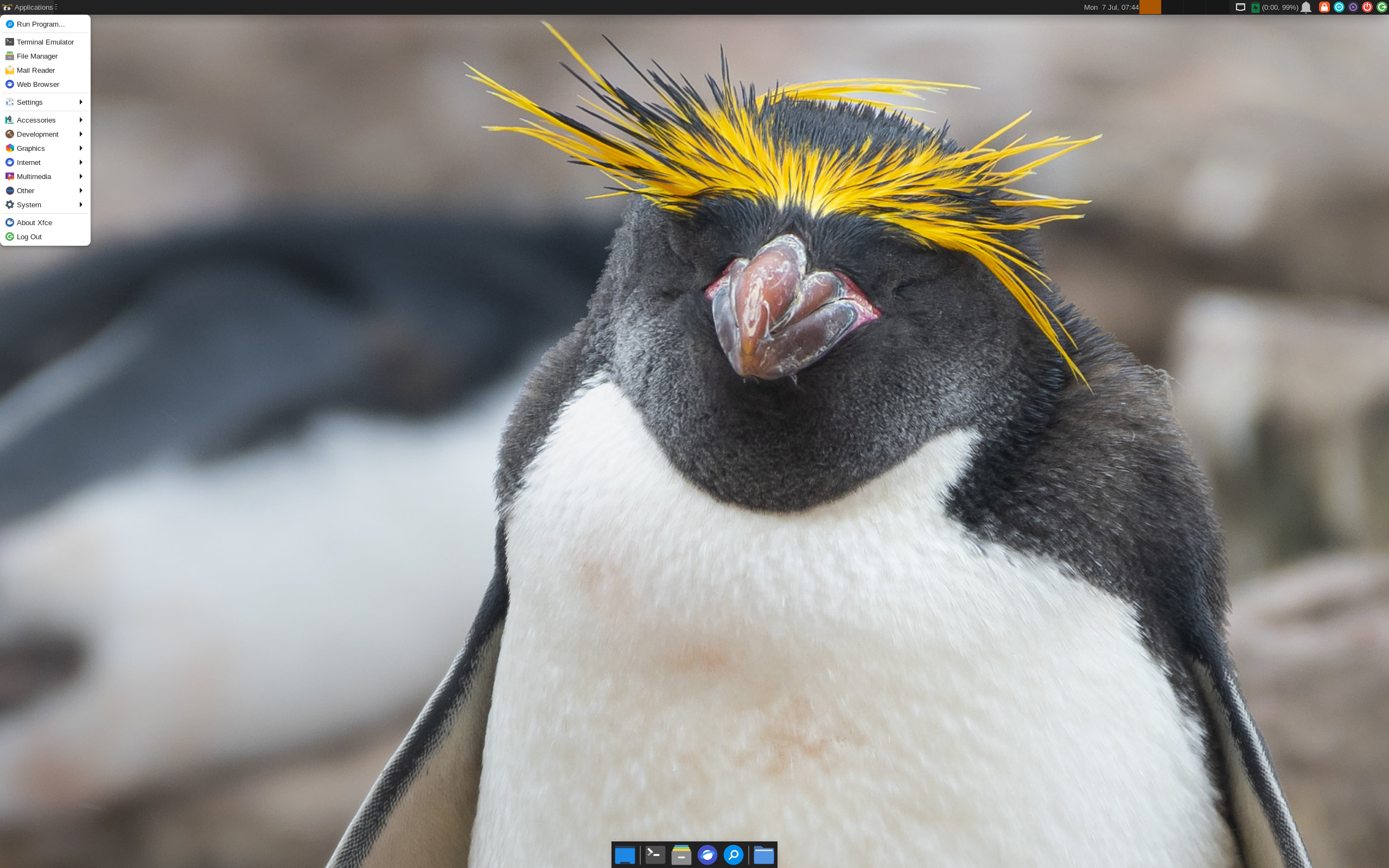Open Application Finder magnifier icon in dock
This screenshot has height=868, width=1389.
(733, 855)
